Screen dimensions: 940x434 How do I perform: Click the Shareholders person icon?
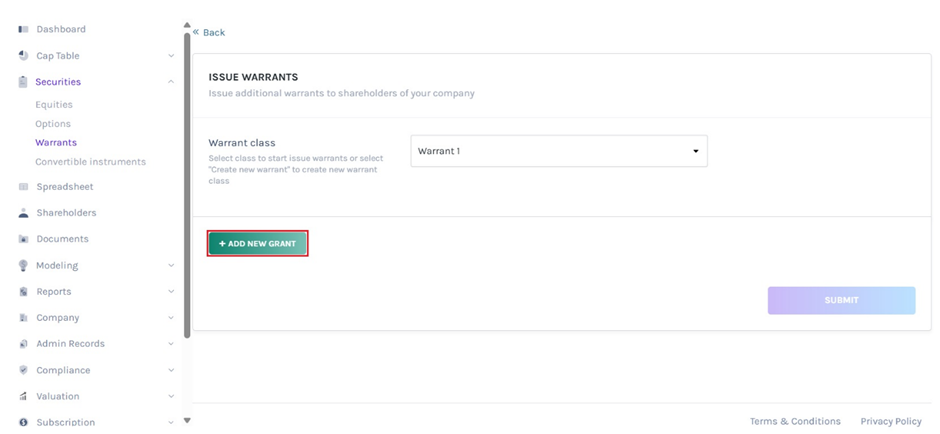(x=23, y=213)
